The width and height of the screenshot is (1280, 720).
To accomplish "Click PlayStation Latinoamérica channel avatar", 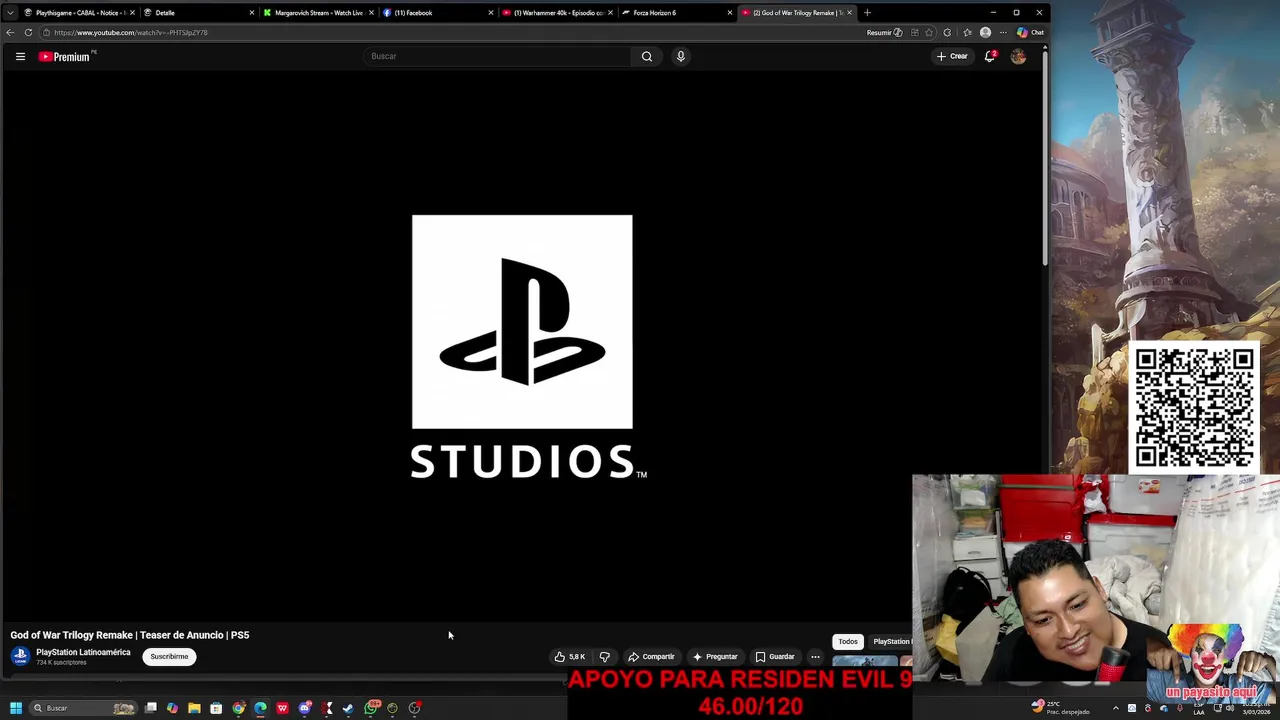I will (x=20, y=656).
